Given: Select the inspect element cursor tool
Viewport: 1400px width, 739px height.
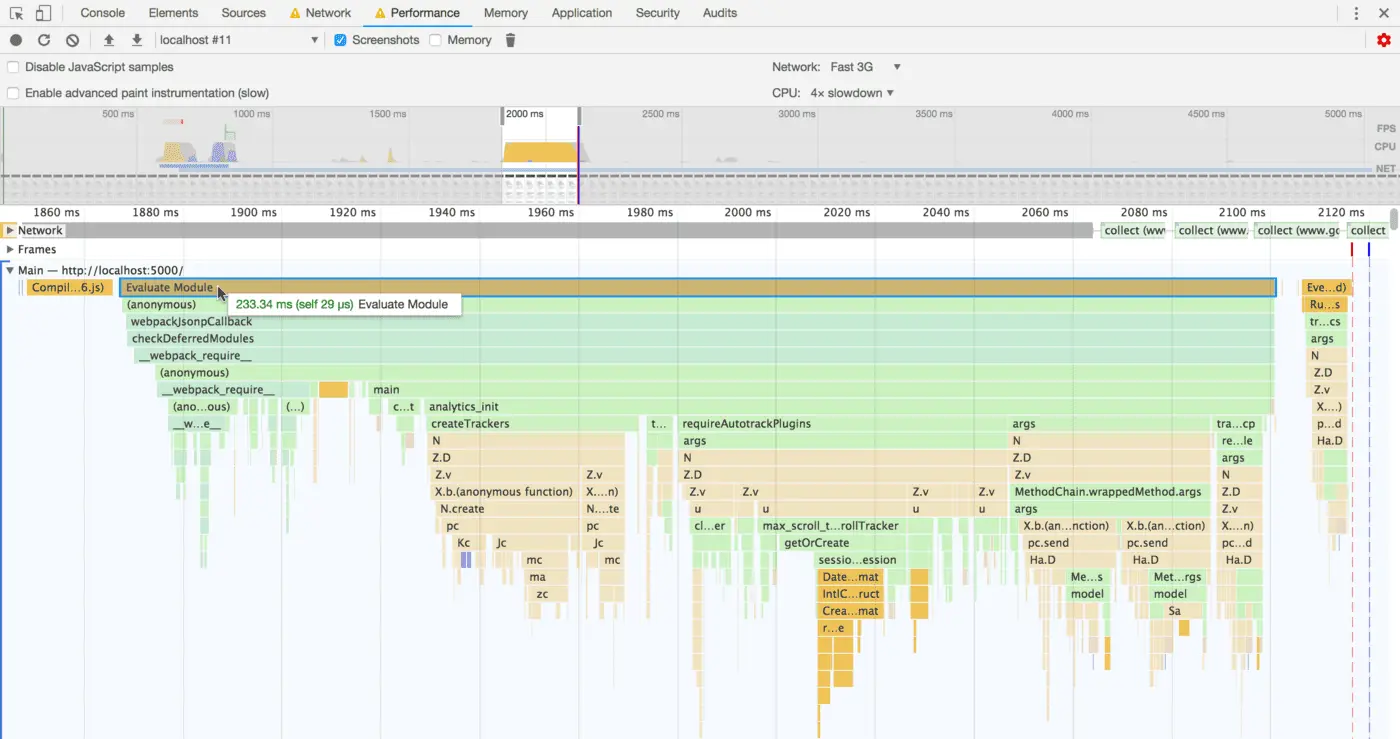Looking at the screenshot, I should (x=16, y=13).
